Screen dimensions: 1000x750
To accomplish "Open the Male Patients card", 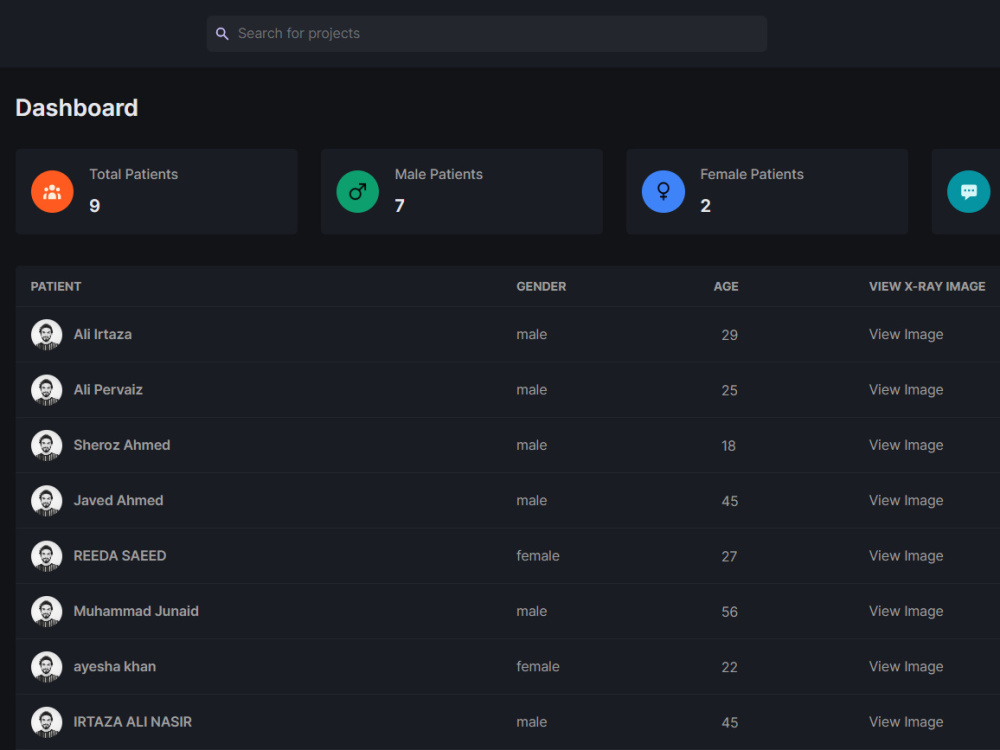I will tap(462, 191).
